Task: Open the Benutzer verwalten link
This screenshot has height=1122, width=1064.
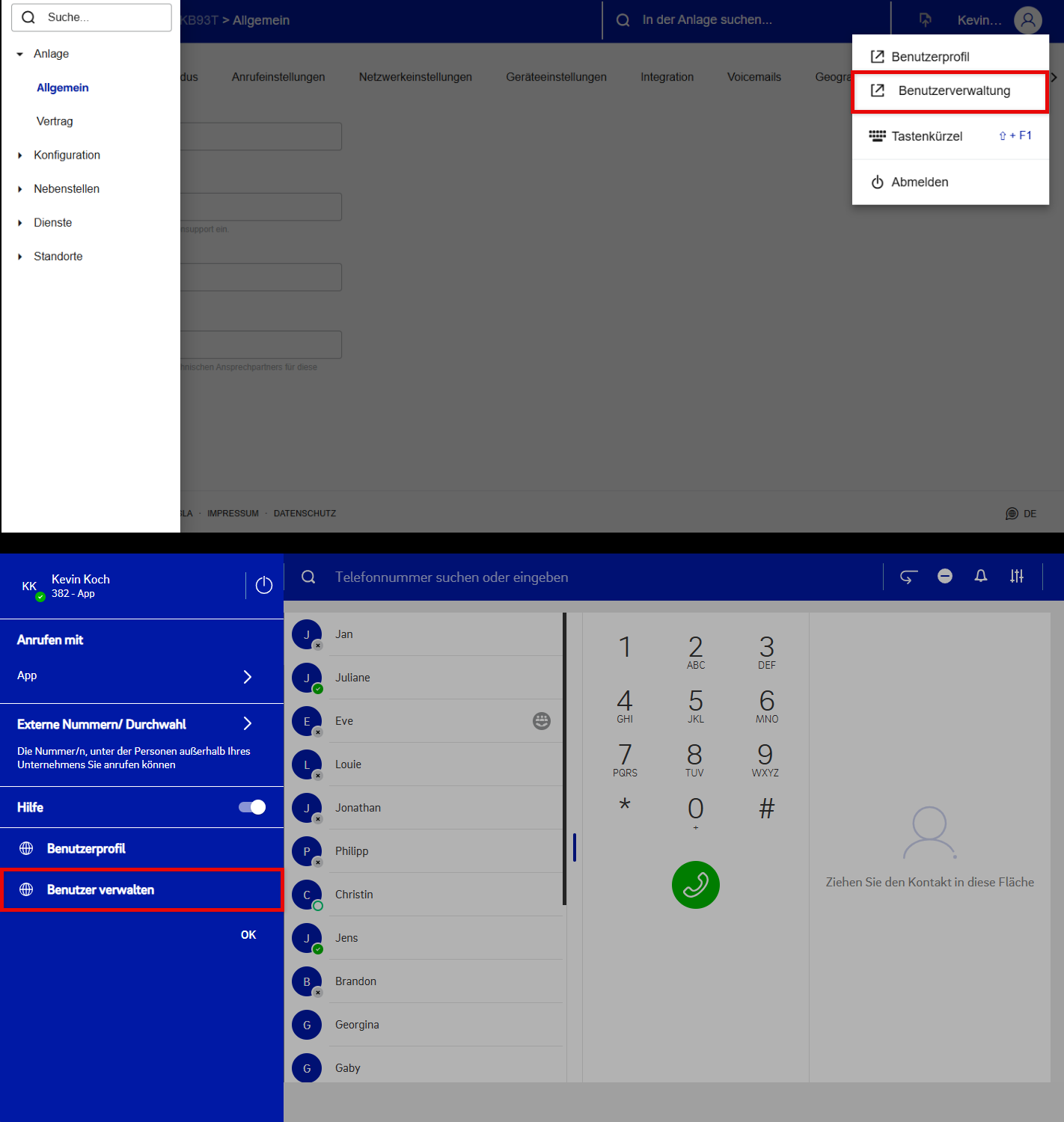Action: click(100, 890)
